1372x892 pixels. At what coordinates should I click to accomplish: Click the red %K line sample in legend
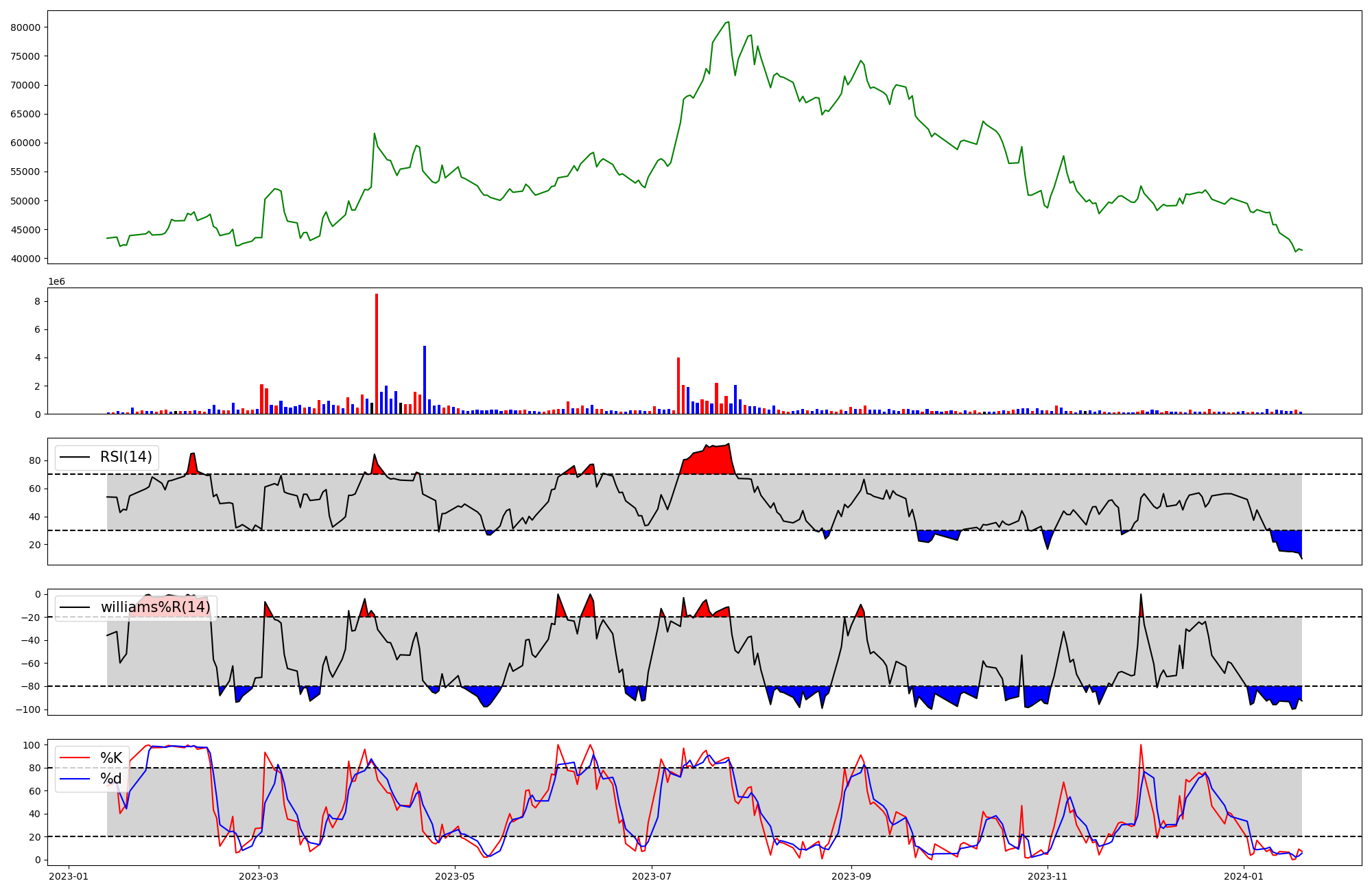click(x=75, y=758)
